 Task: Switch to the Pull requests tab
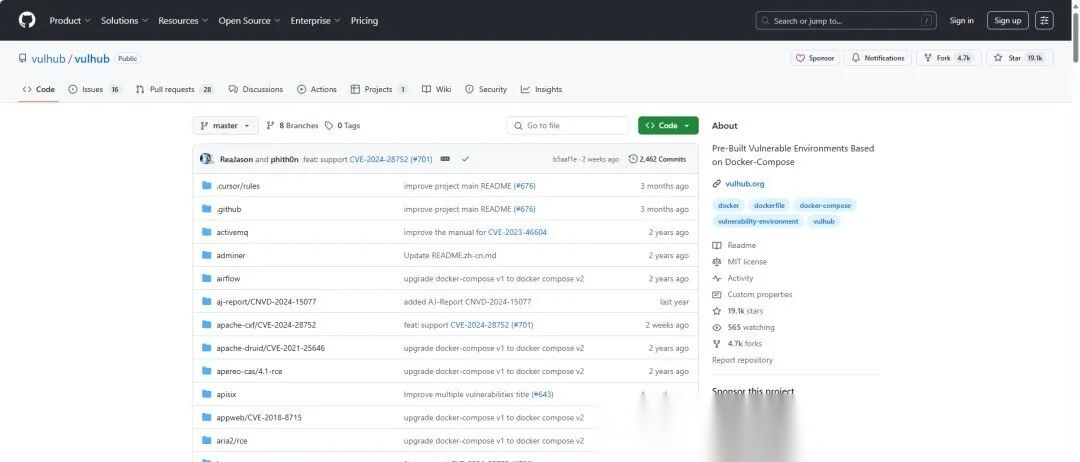click(175, 90)
